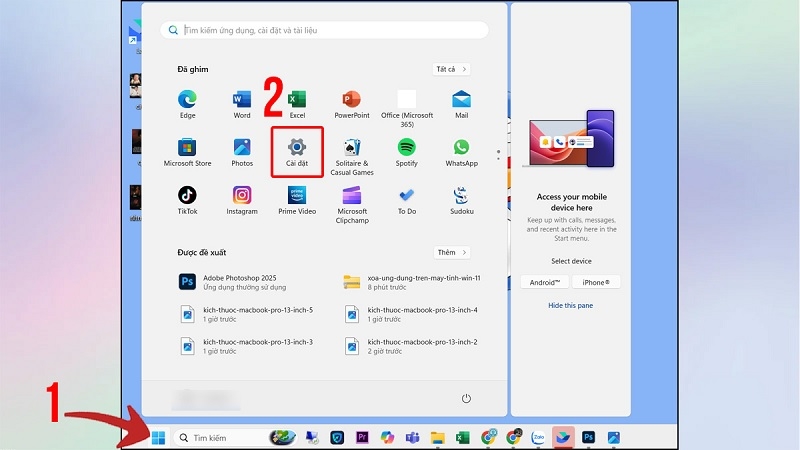Image resolution: width=800 pixels, height=450 pixels.
Task: Select iPhone device button
Action: click(x=596, y=282)
